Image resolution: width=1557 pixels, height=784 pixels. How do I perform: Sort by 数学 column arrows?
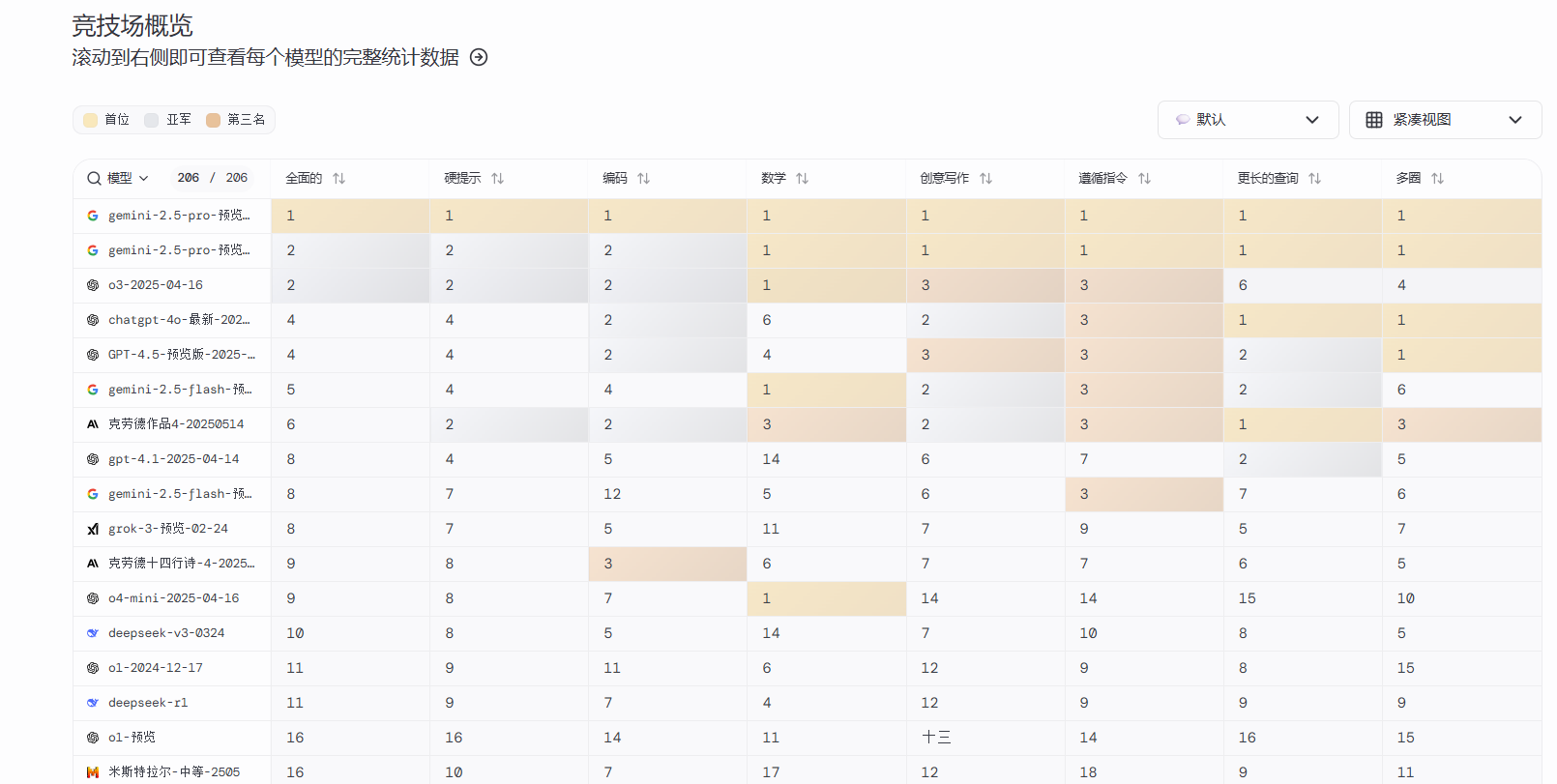point(802,178)
